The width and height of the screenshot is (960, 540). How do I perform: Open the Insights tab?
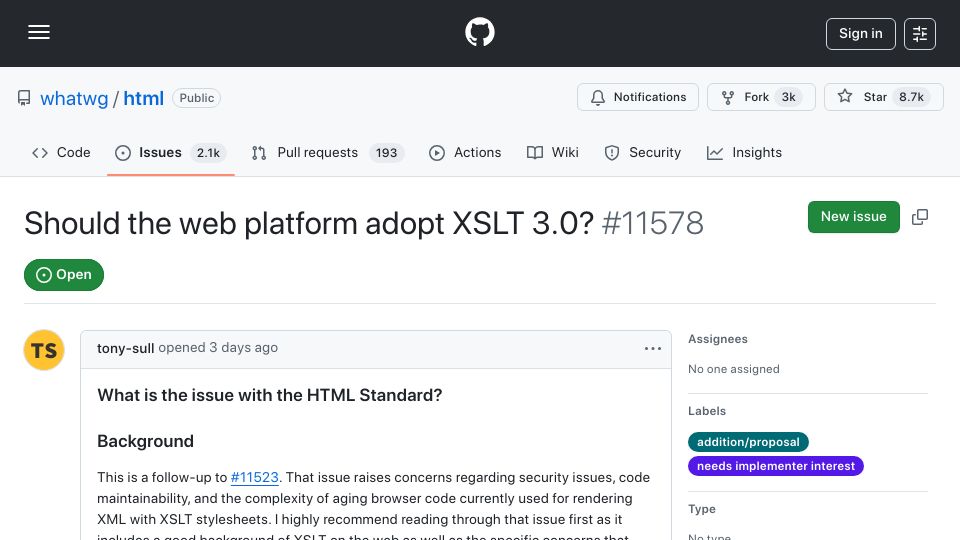click(744, 152)
